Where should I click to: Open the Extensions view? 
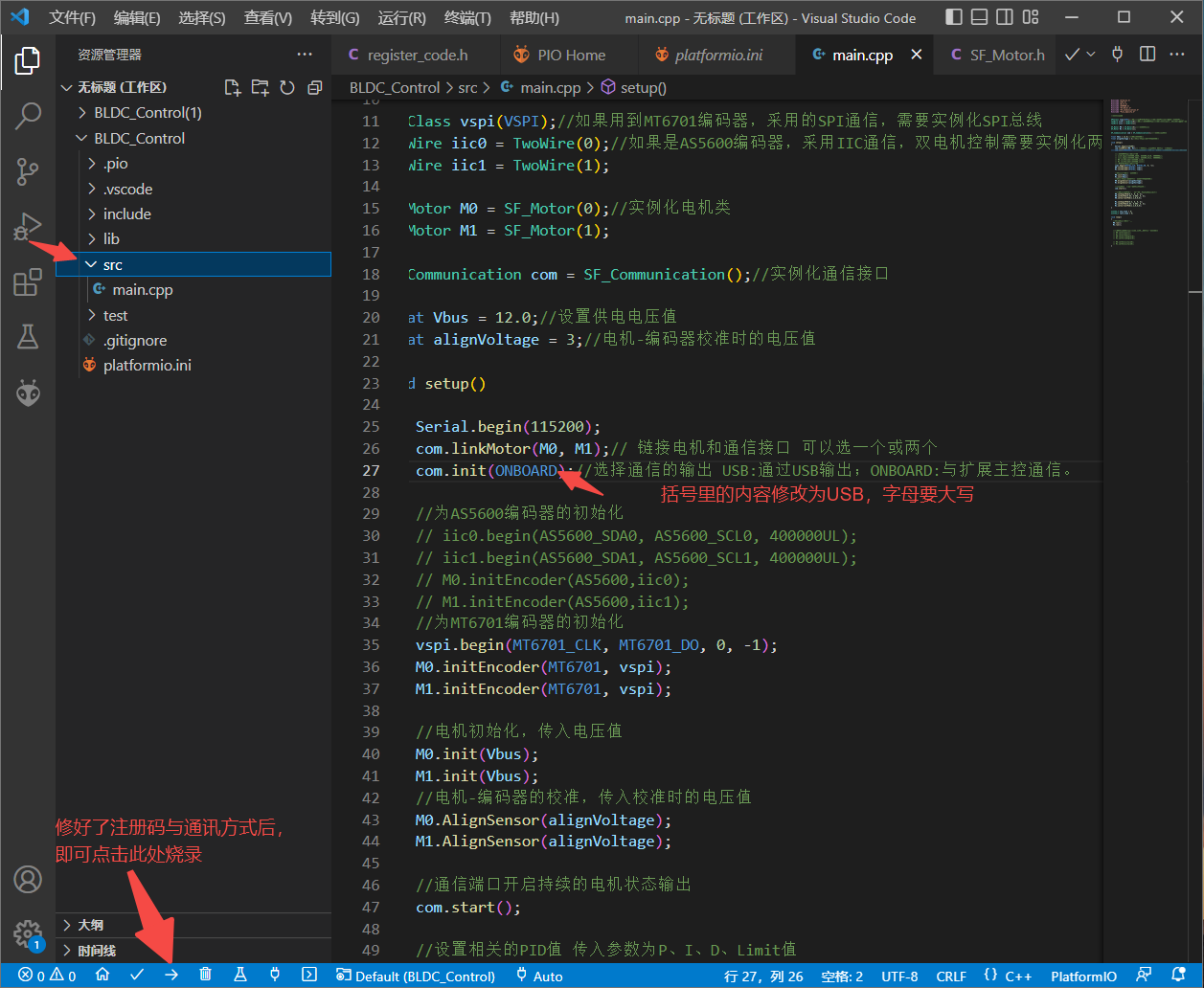tap(28, 282)
